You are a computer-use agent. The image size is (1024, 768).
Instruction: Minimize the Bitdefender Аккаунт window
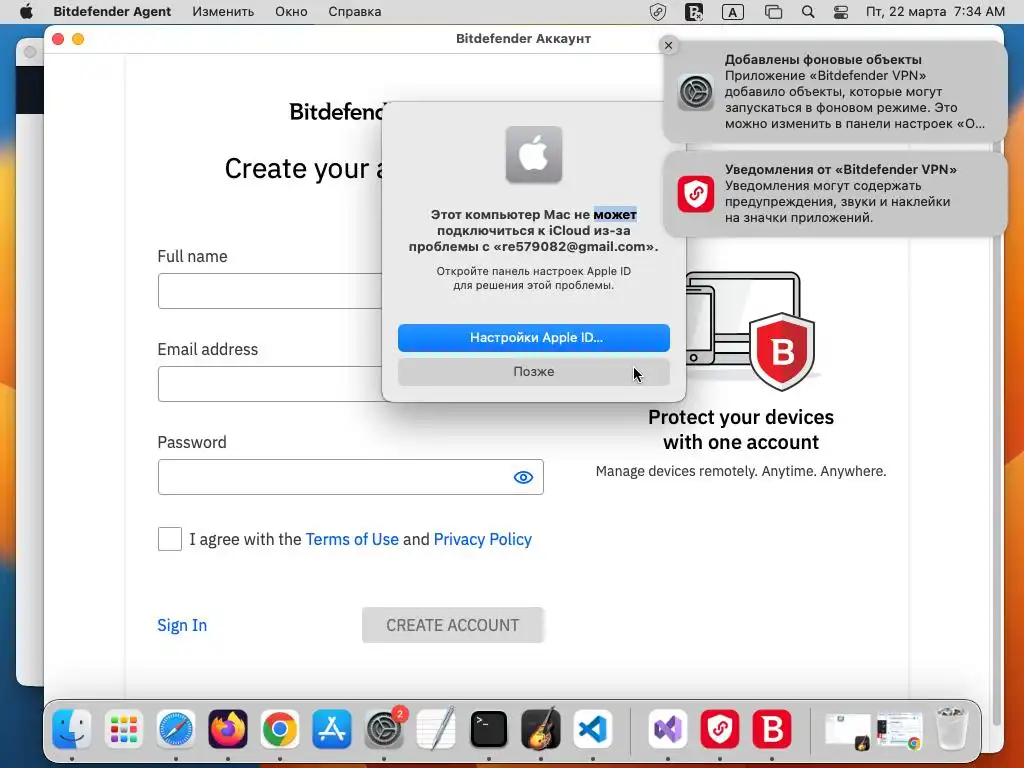[x=78, y=39]
